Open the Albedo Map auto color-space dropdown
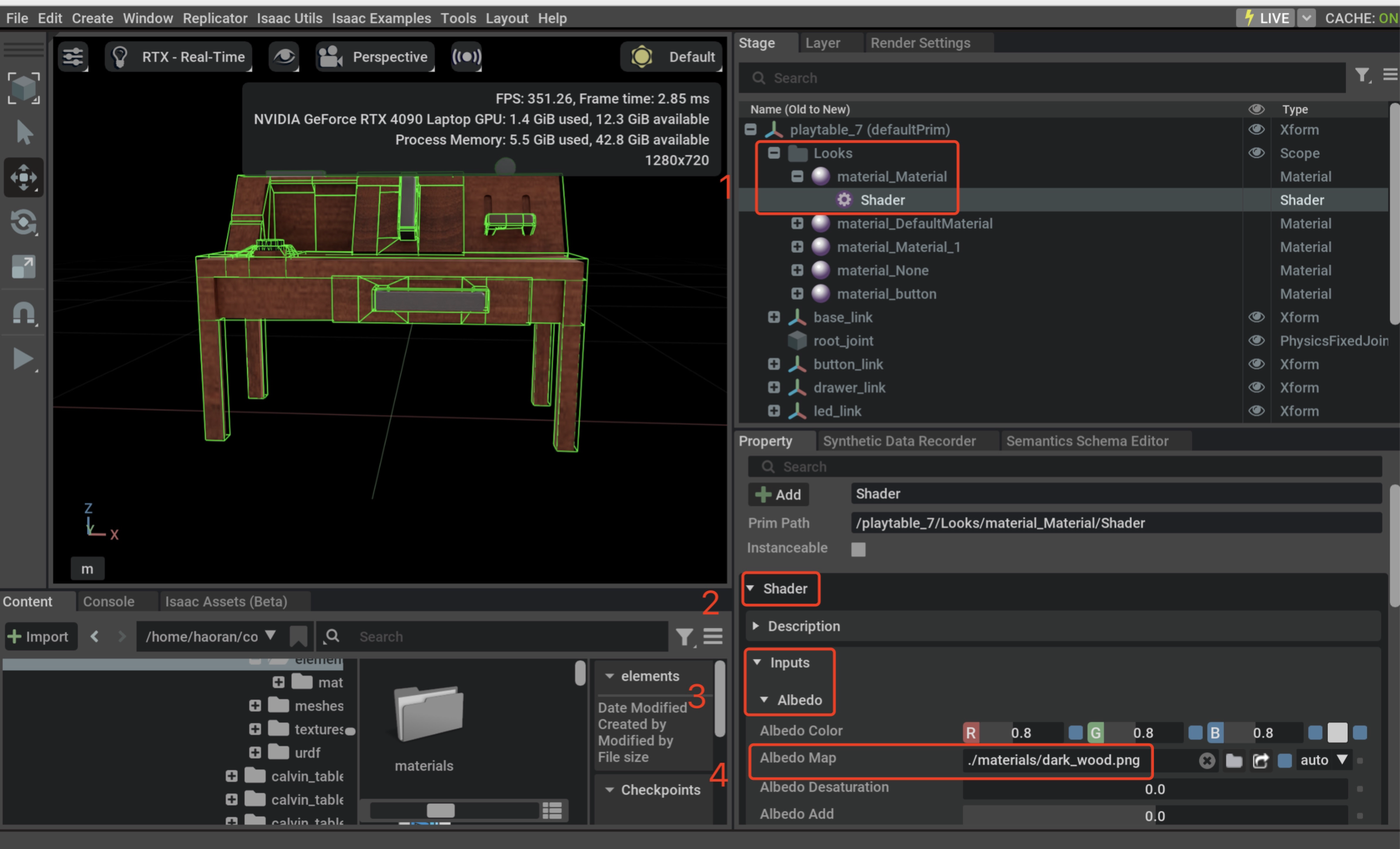Screen dimensions: 1400x849 pyautogui.click(x=1324, y=760)
